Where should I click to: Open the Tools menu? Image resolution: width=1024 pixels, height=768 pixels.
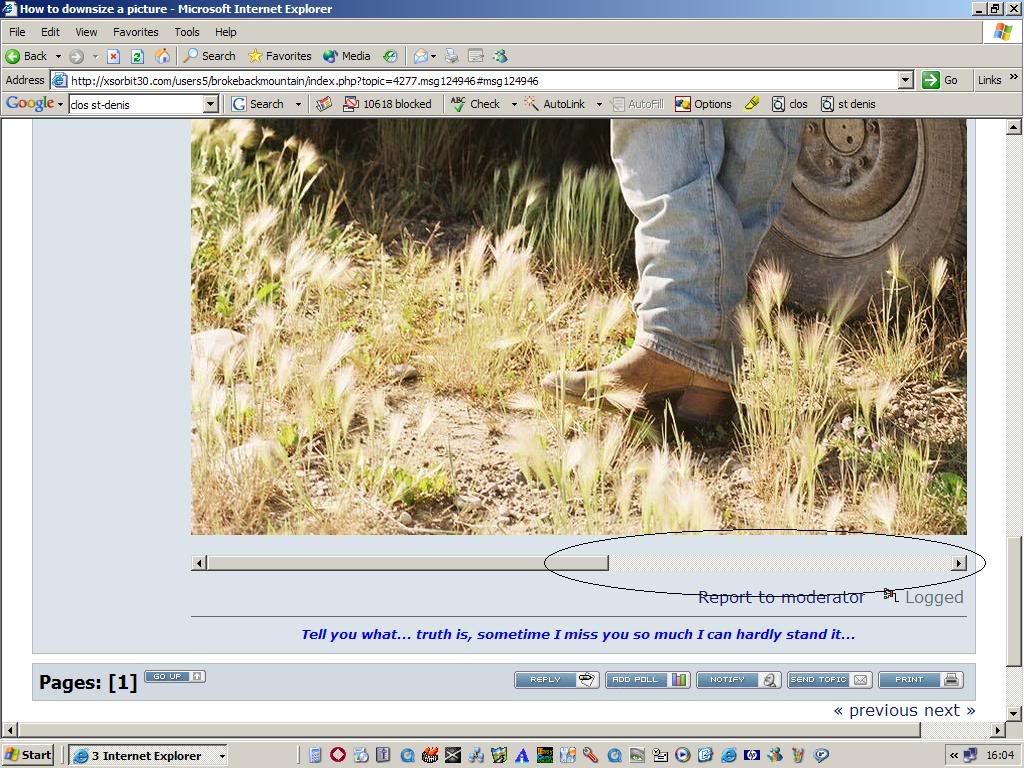(187, 32)
